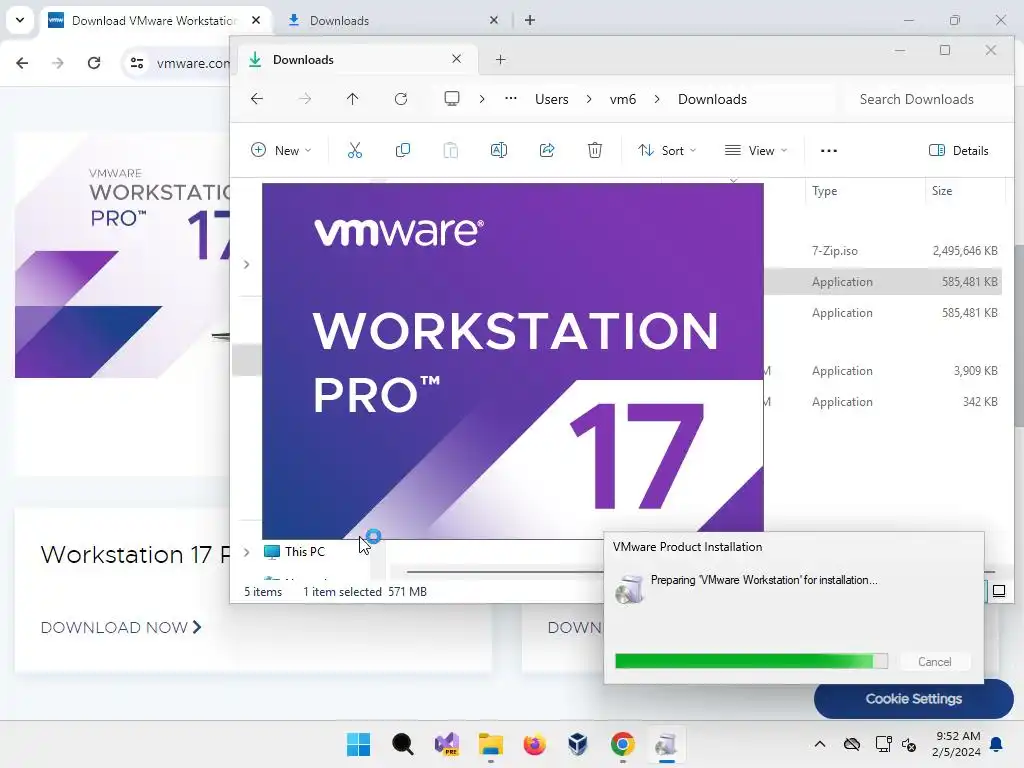Open the View dropdown menu
Viewport: 1024px width, 768px height.
coord(756,151)
